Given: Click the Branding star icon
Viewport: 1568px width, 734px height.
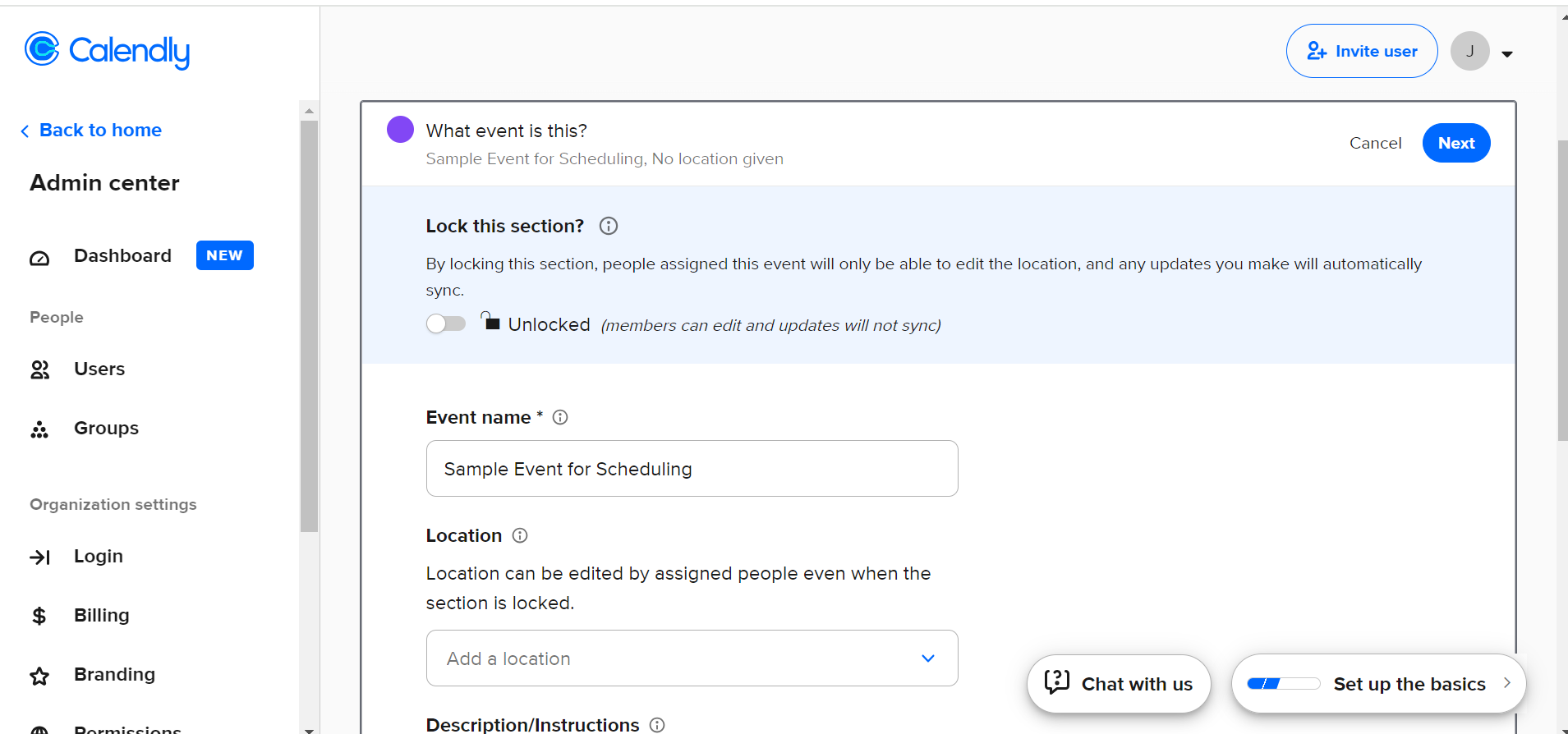Looking at the screenshot, I should coord(39,676).
